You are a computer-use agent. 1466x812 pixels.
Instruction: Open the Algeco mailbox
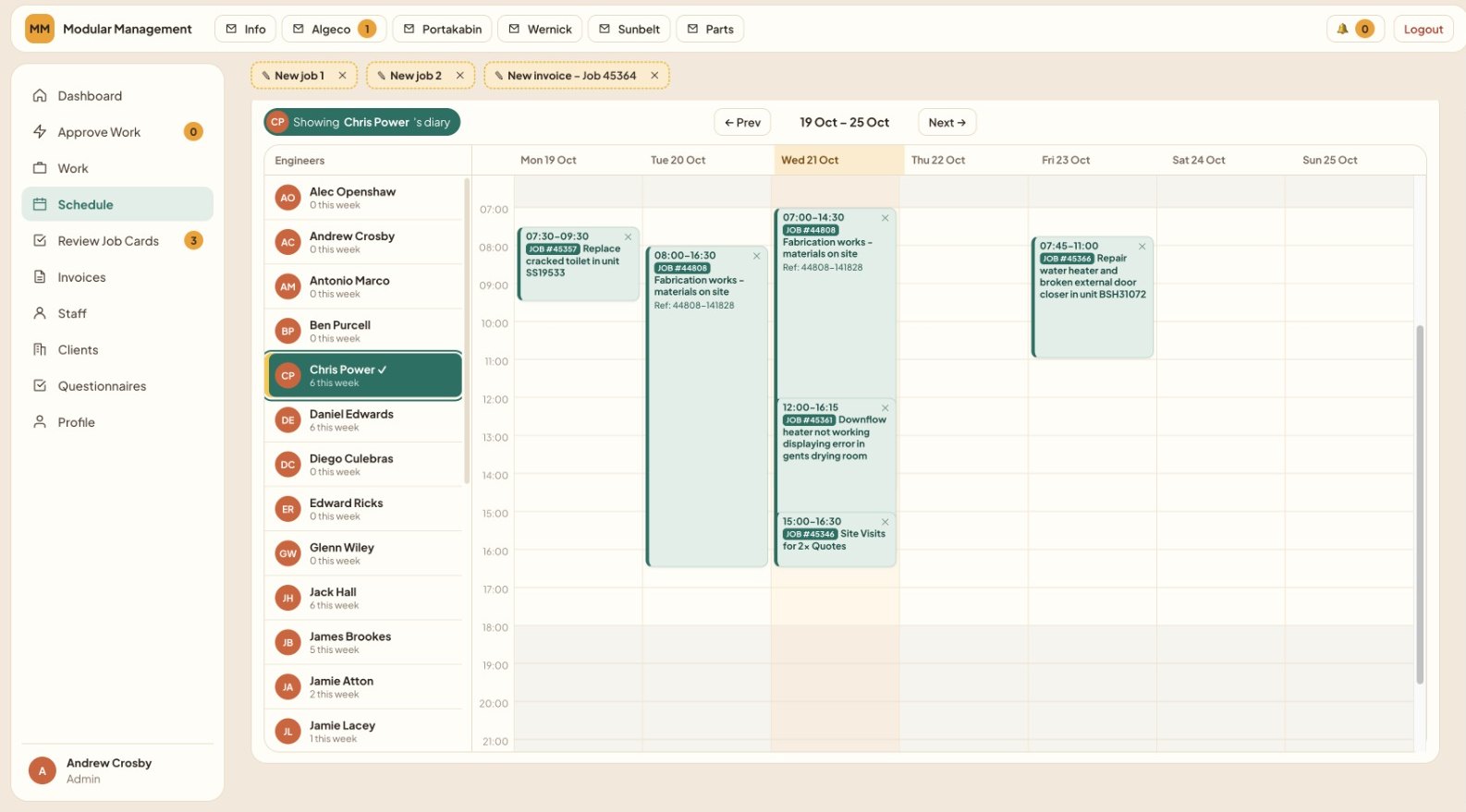click(x=334, y=29)
